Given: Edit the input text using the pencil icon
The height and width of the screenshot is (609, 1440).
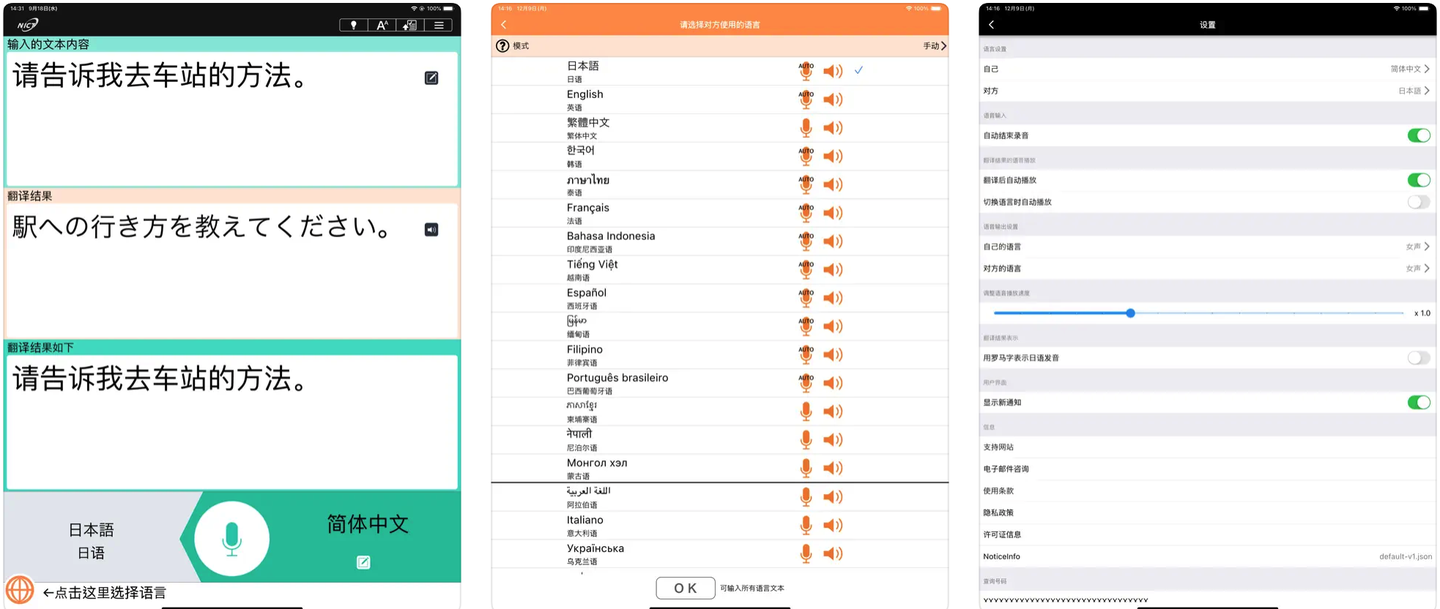Looking at the screenshot, I should tap(431, 77).
